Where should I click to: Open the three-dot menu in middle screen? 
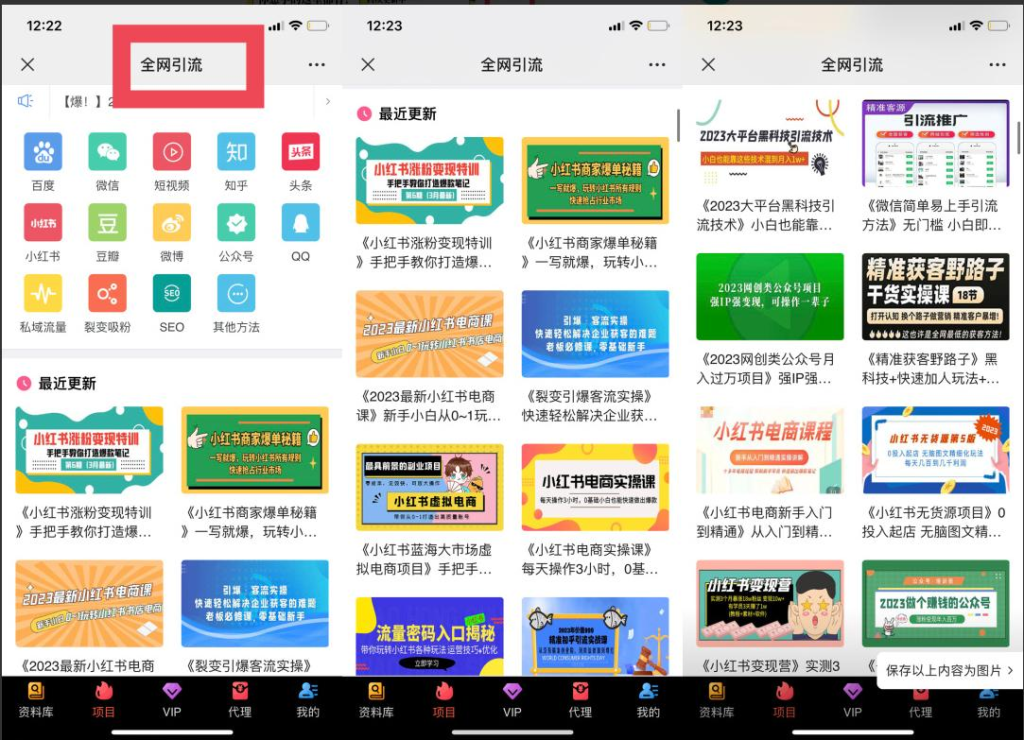click(x=657, y=65)
